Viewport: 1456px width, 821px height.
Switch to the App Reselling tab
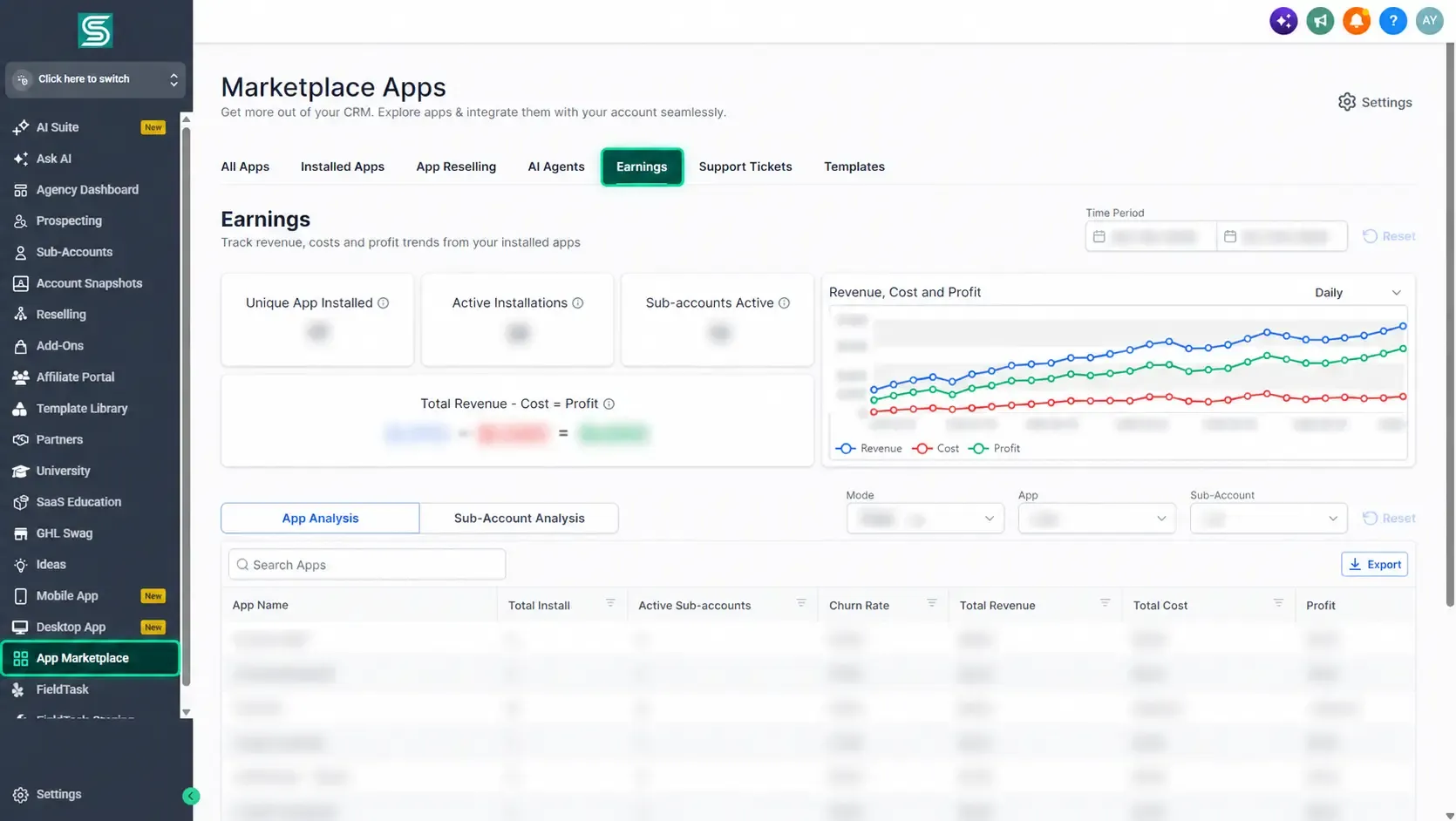tap(456, 166)
